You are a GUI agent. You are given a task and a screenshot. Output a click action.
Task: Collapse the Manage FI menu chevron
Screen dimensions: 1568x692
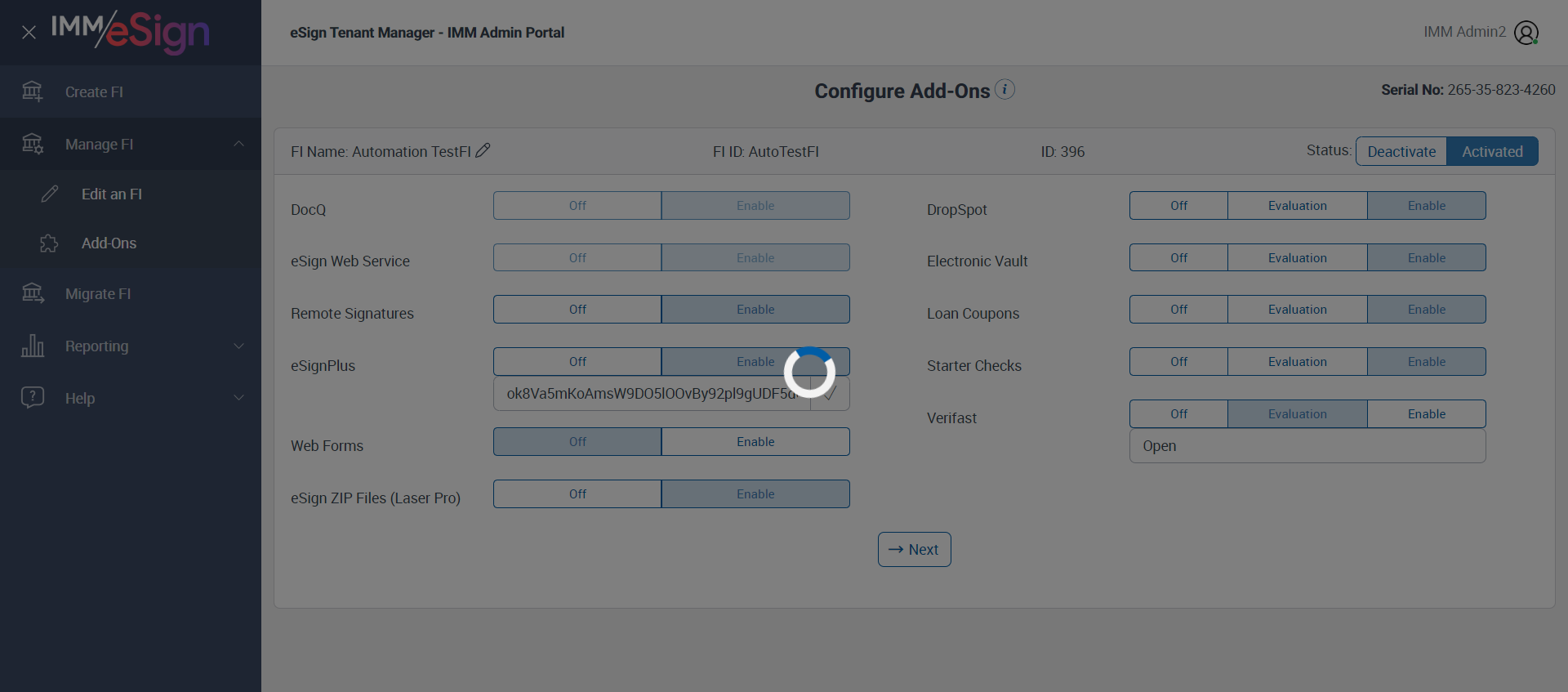pyautogui.click(x=238, y=144)
